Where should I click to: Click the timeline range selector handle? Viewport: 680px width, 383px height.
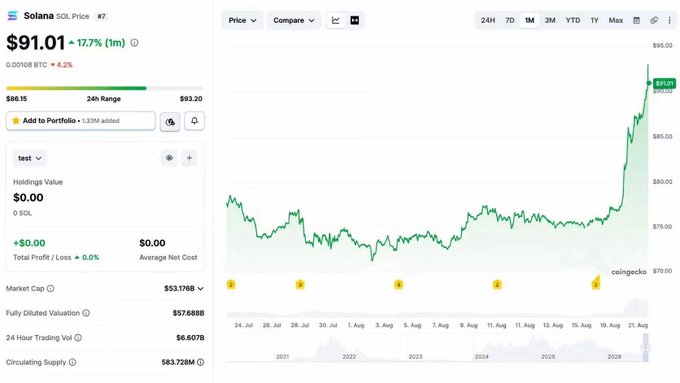(x=645, y=347)
